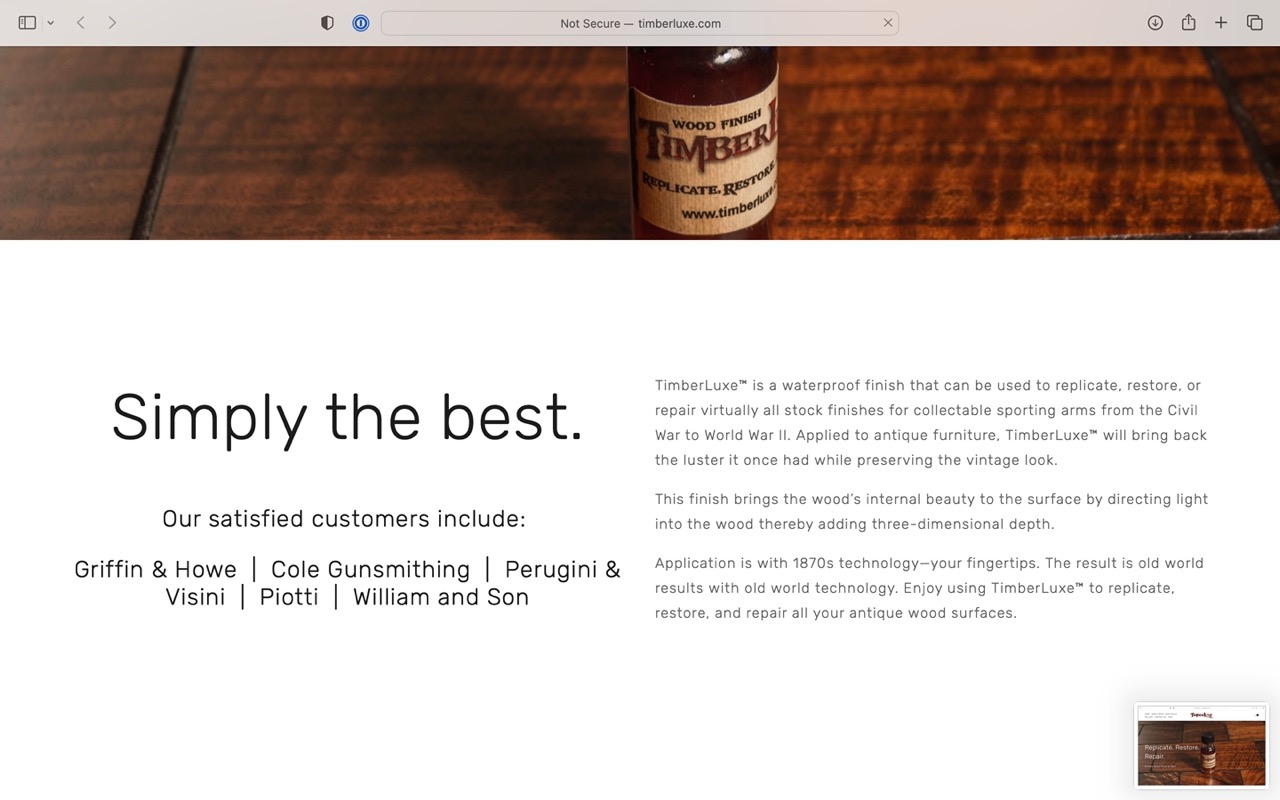Open the privacy report shield icon
1280x800 pixels.
point(327,23)
